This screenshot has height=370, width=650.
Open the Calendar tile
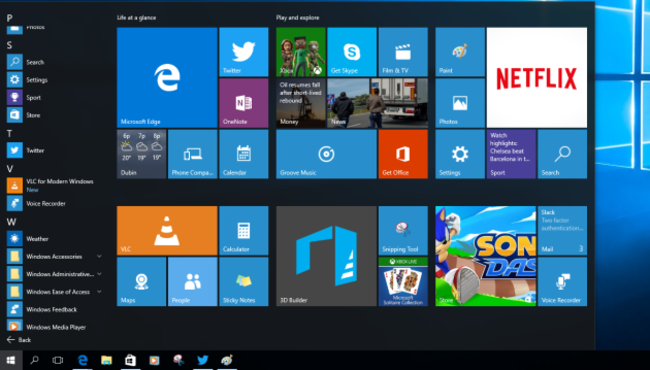pyautogui.click(x=244, y=154)
